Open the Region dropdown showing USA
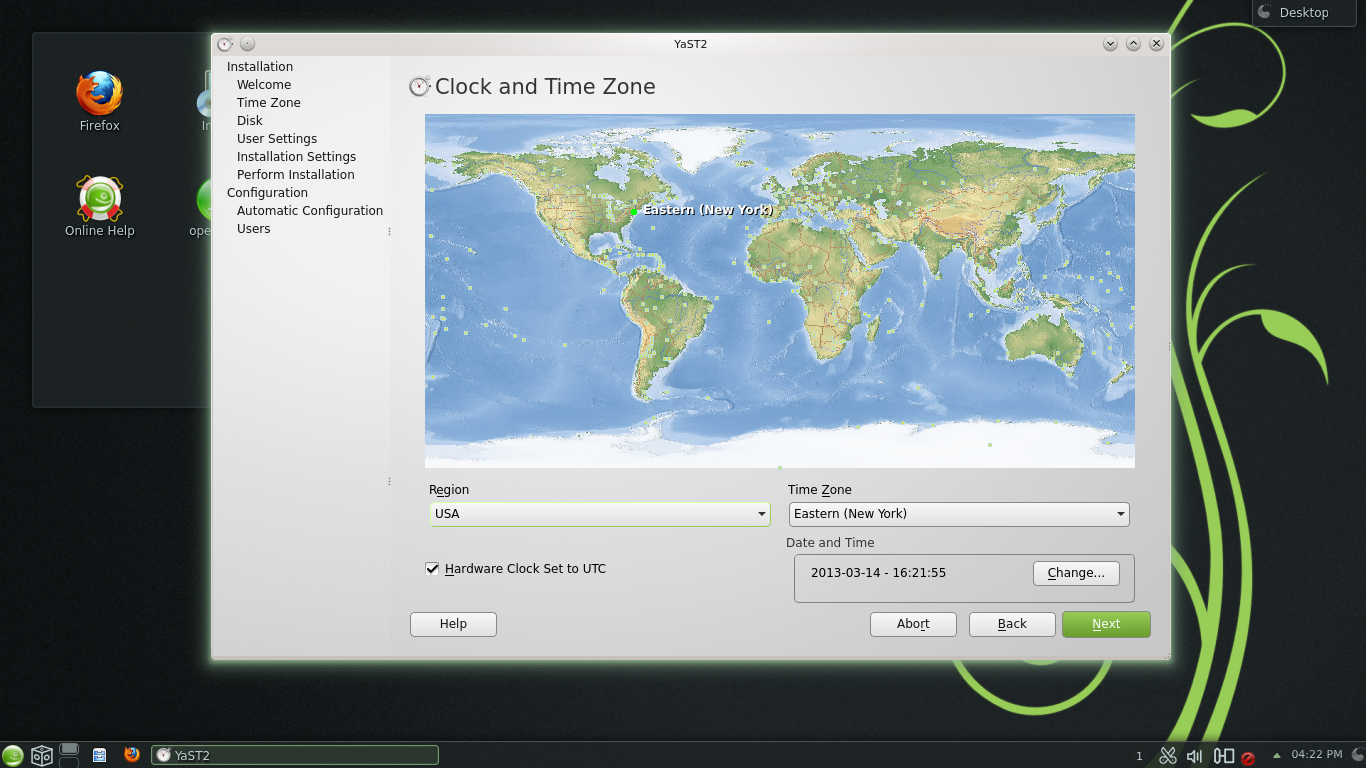1366x768 pixels. (x=599, y=514)
